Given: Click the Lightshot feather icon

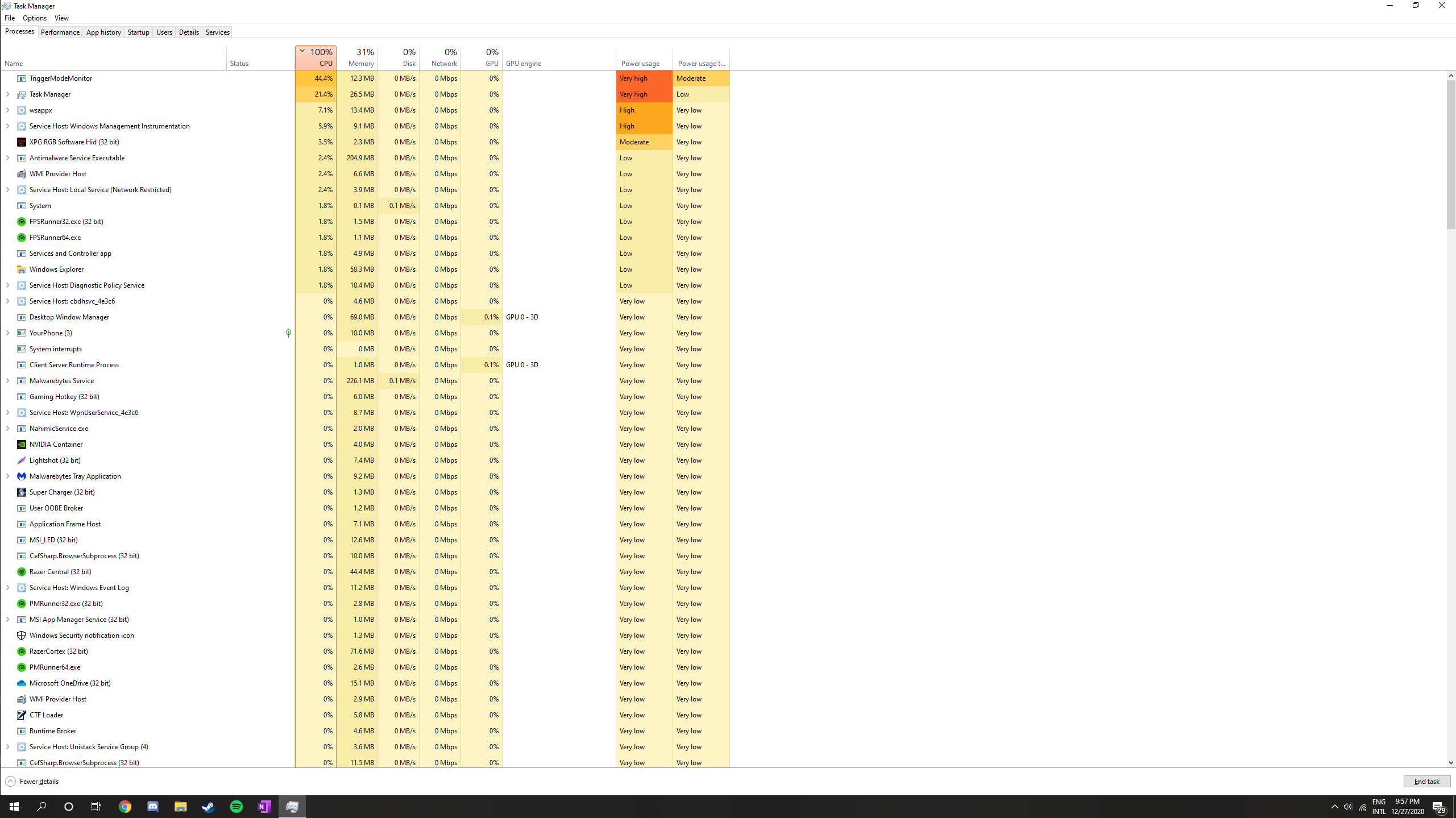Looking at the screenshot, I should click(22, 460).
